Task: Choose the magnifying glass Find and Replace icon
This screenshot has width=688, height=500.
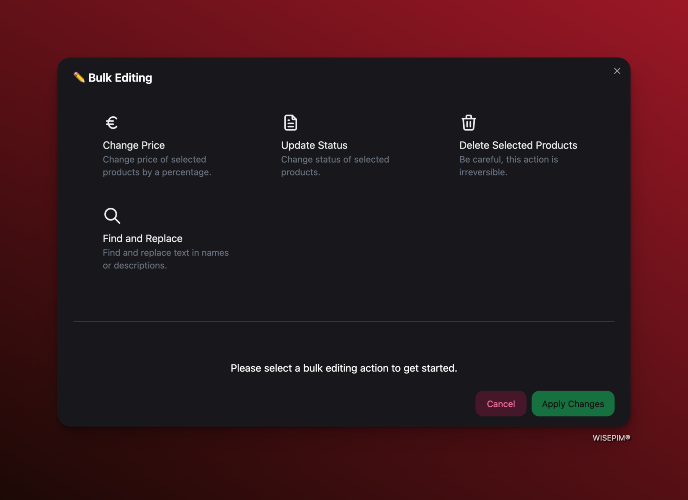Action: 112,216
